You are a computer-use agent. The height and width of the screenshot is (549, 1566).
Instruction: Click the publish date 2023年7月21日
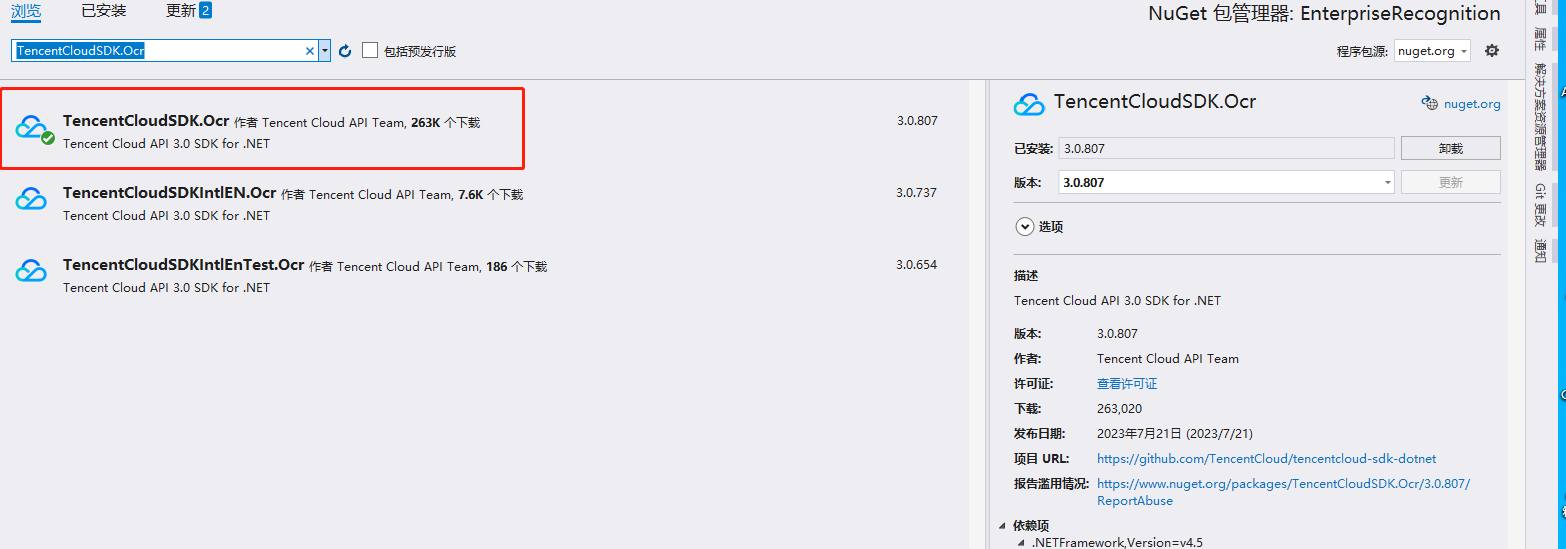tap(1175, 434)
